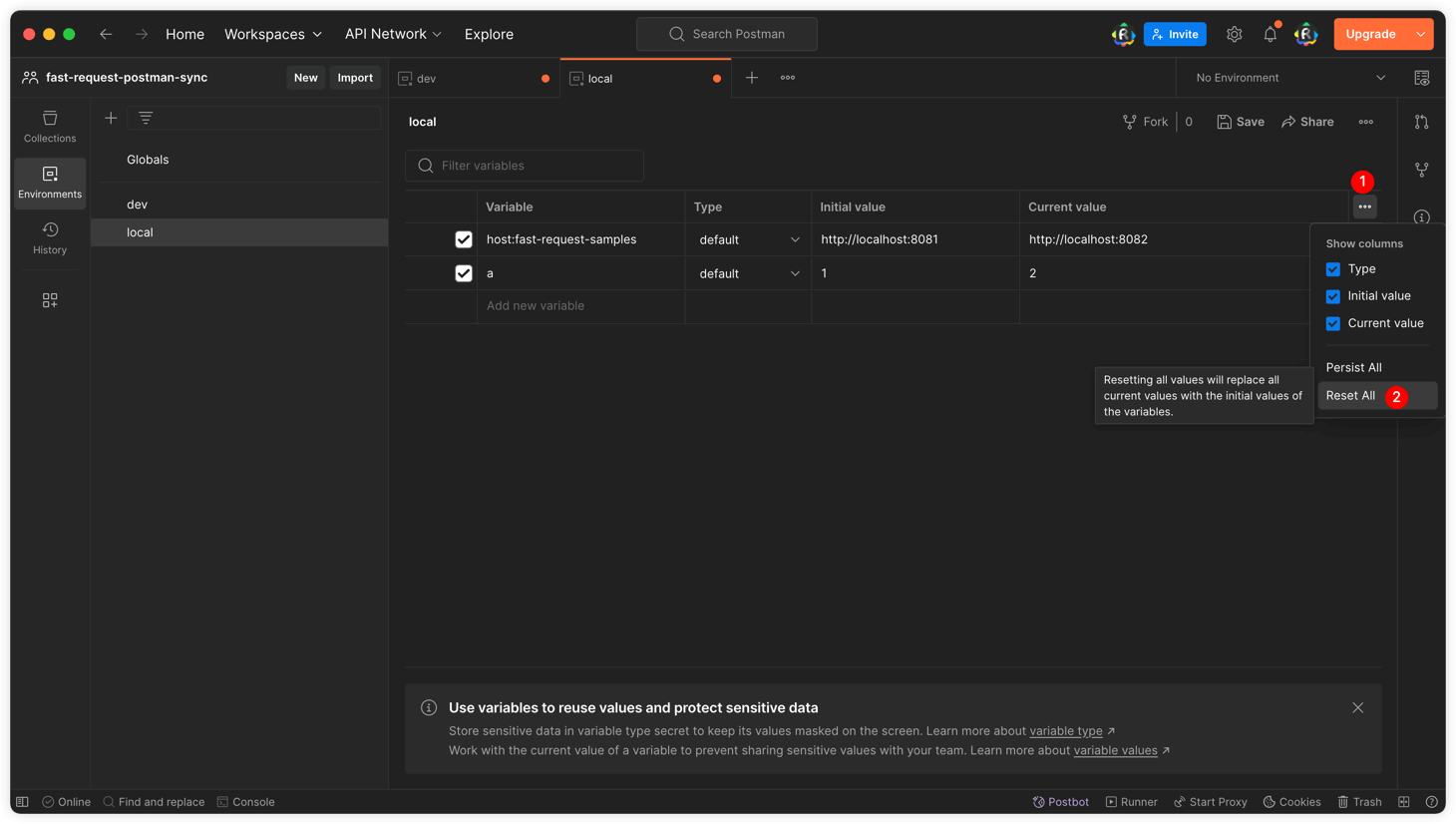This screenshot has height=824, width=1456.
Task: Open Trash in the status bar
Action: coord(1359,802)
